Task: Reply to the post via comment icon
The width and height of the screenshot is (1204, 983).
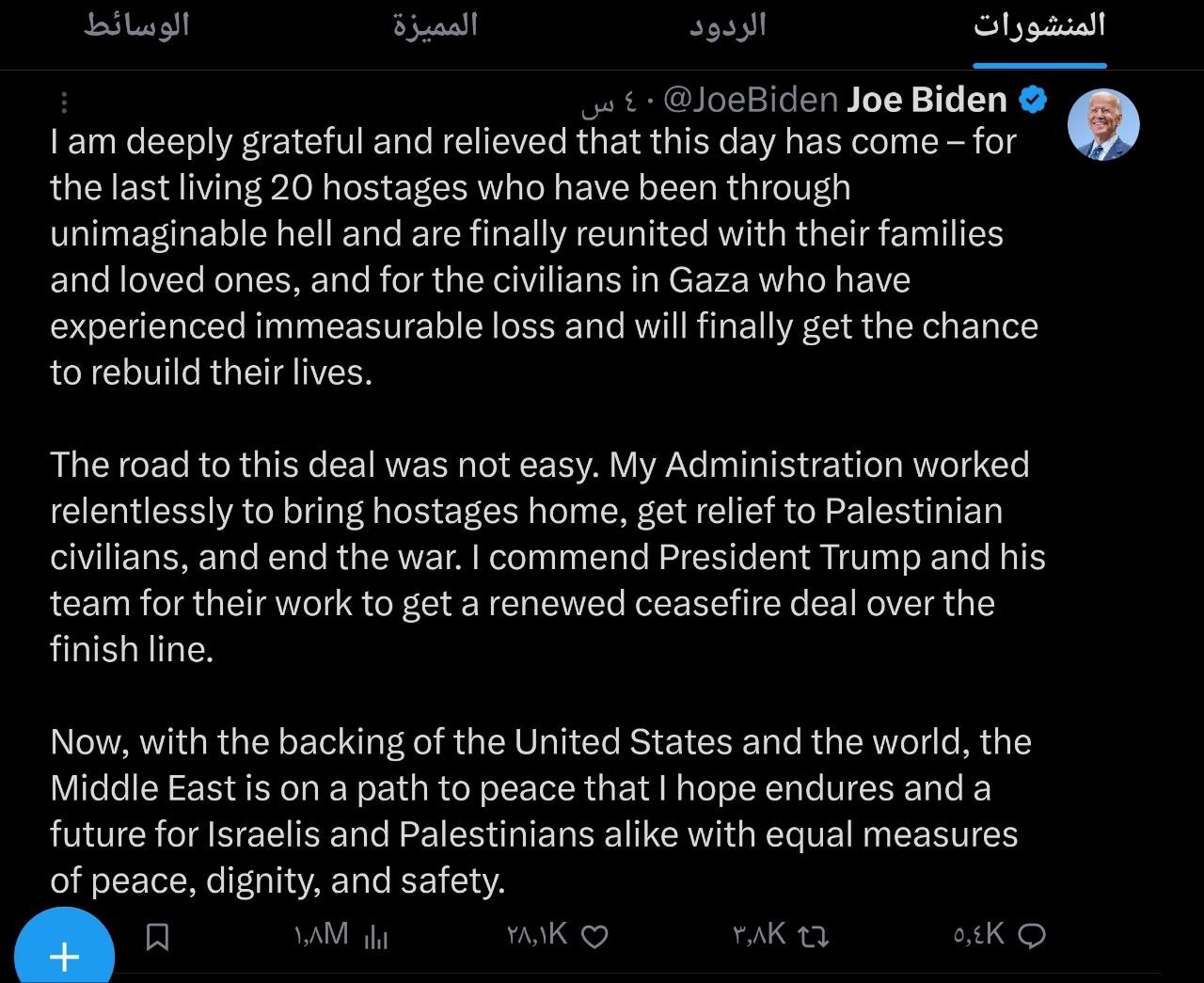Action: tap(1032, 935)
